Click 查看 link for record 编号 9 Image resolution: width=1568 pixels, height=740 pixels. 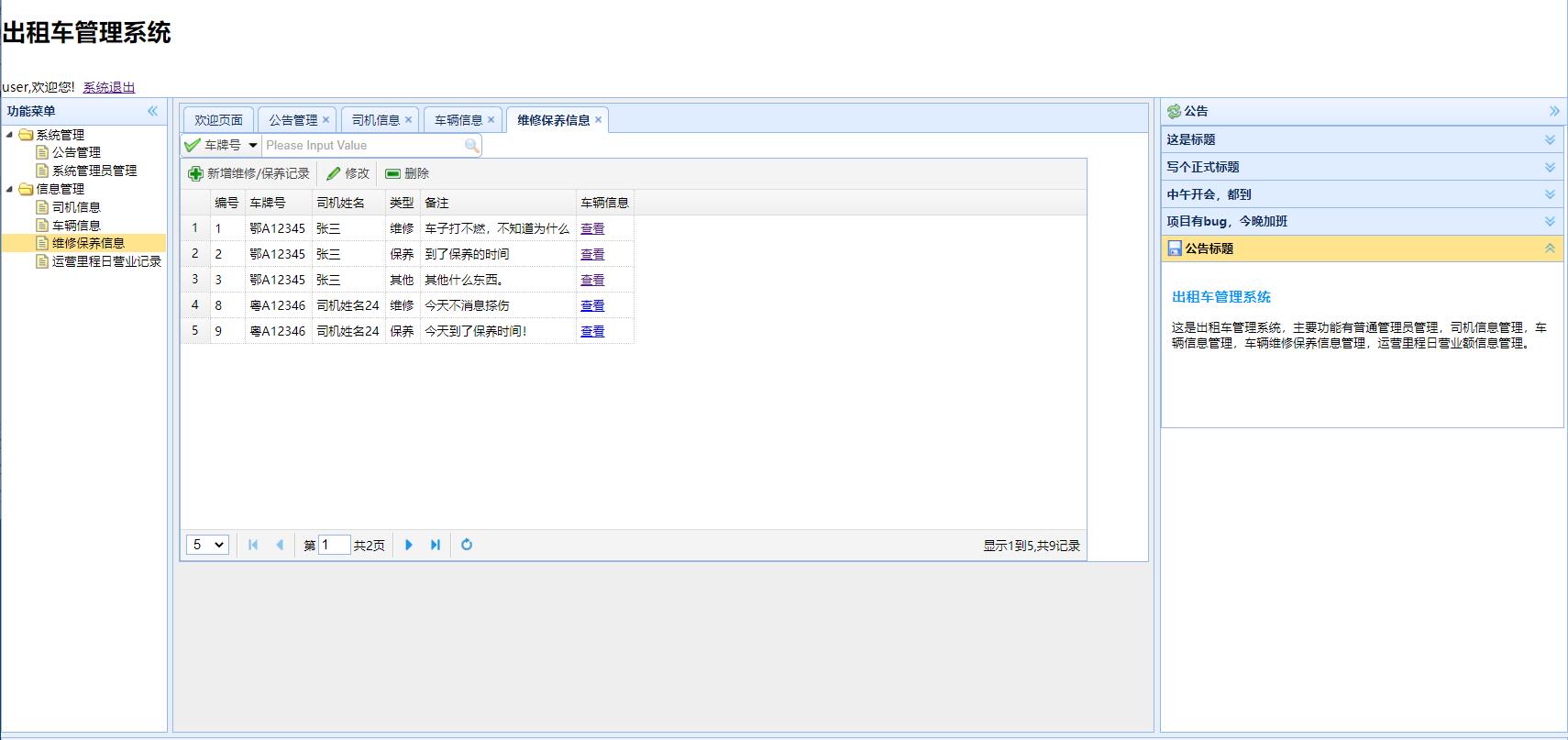tap(592, 331)
